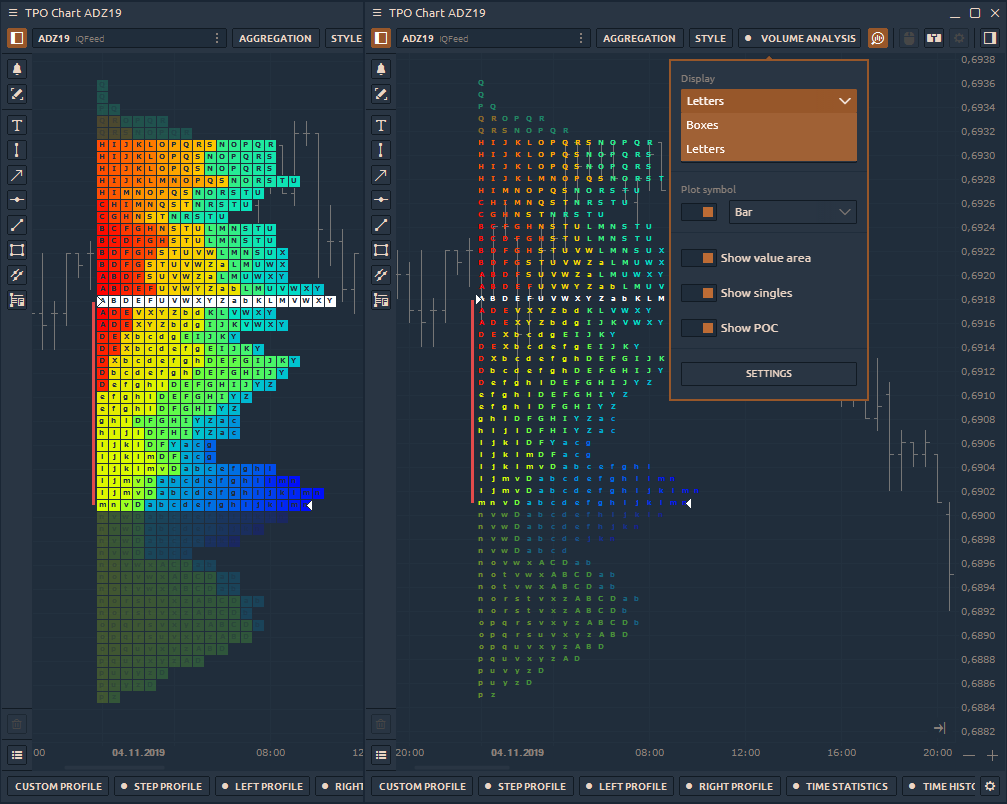
Task: Zoom out with minus button on time axis
Action: [x=968, y=755]
